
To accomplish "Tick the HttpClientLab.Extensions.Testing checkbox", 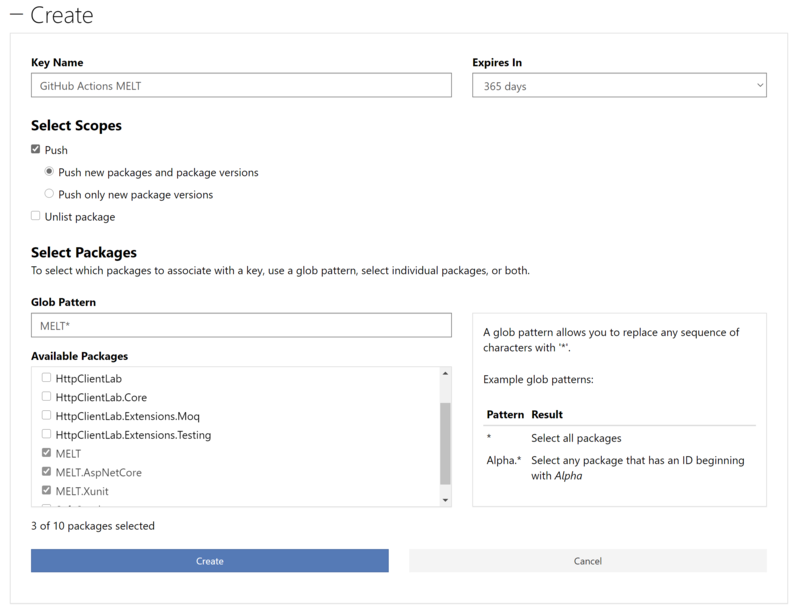I will tap(47, 434).
